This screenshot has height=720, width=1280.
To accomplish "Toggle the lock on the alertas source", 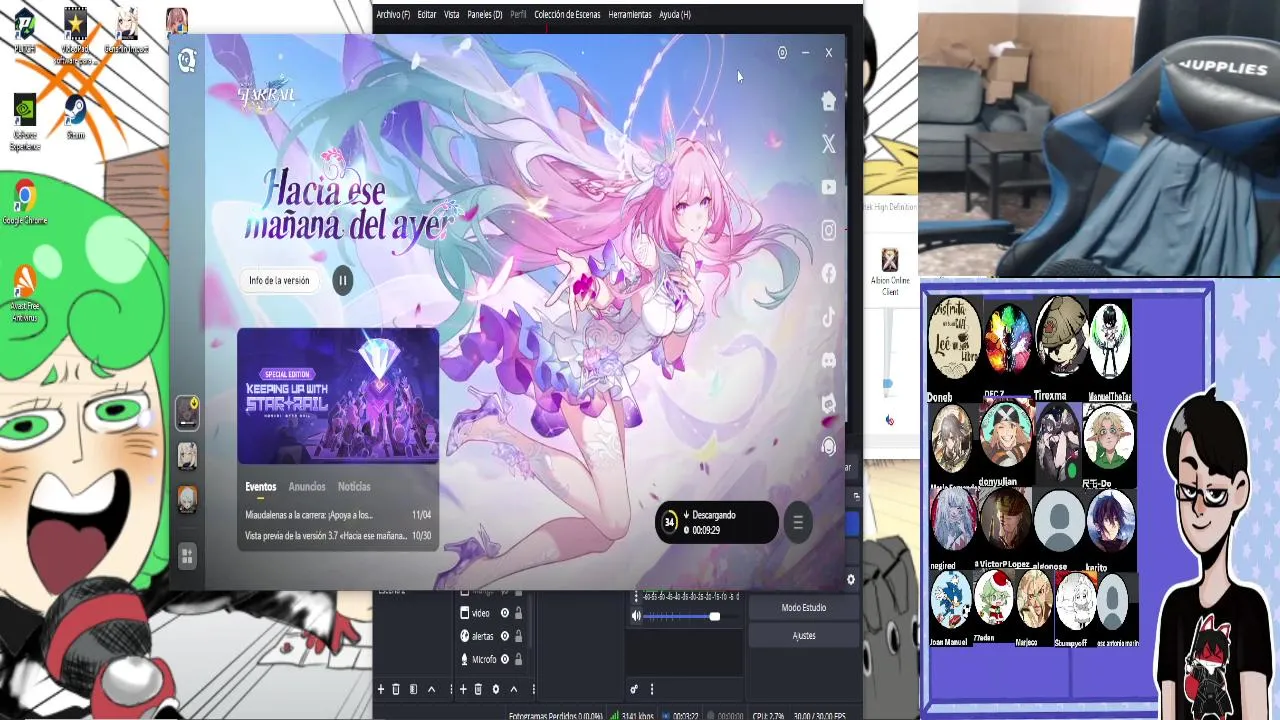I will coord(519,637).
